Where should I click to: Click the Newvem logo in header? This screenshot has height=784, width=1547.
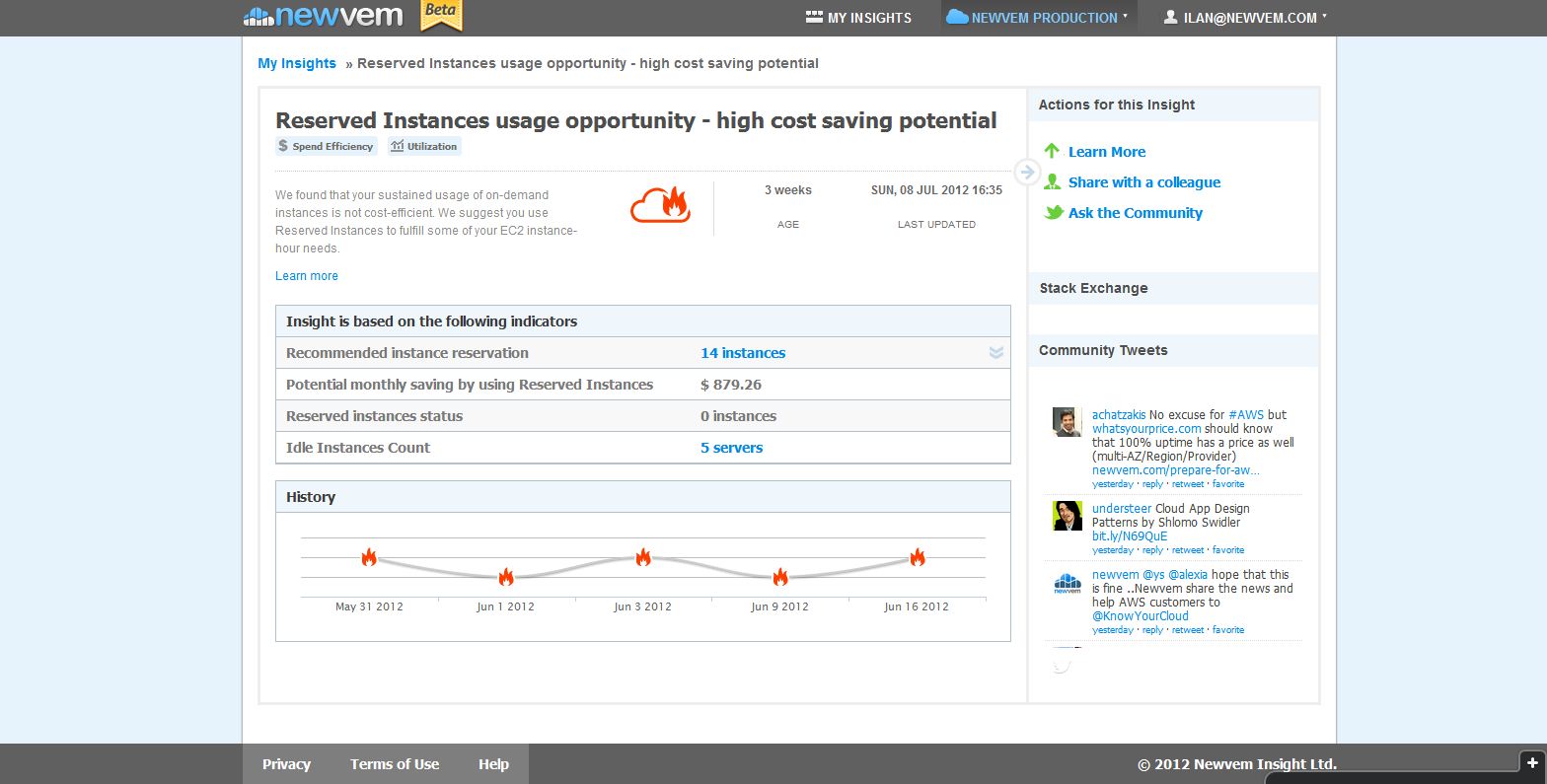tap(324, 17)
